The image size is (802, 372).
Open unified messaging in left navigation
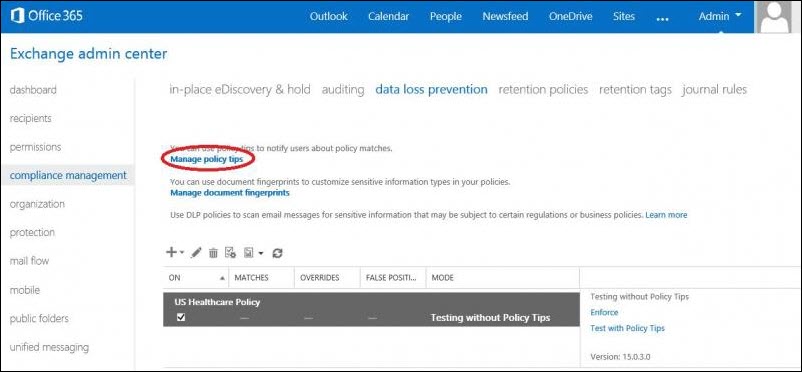49,347
